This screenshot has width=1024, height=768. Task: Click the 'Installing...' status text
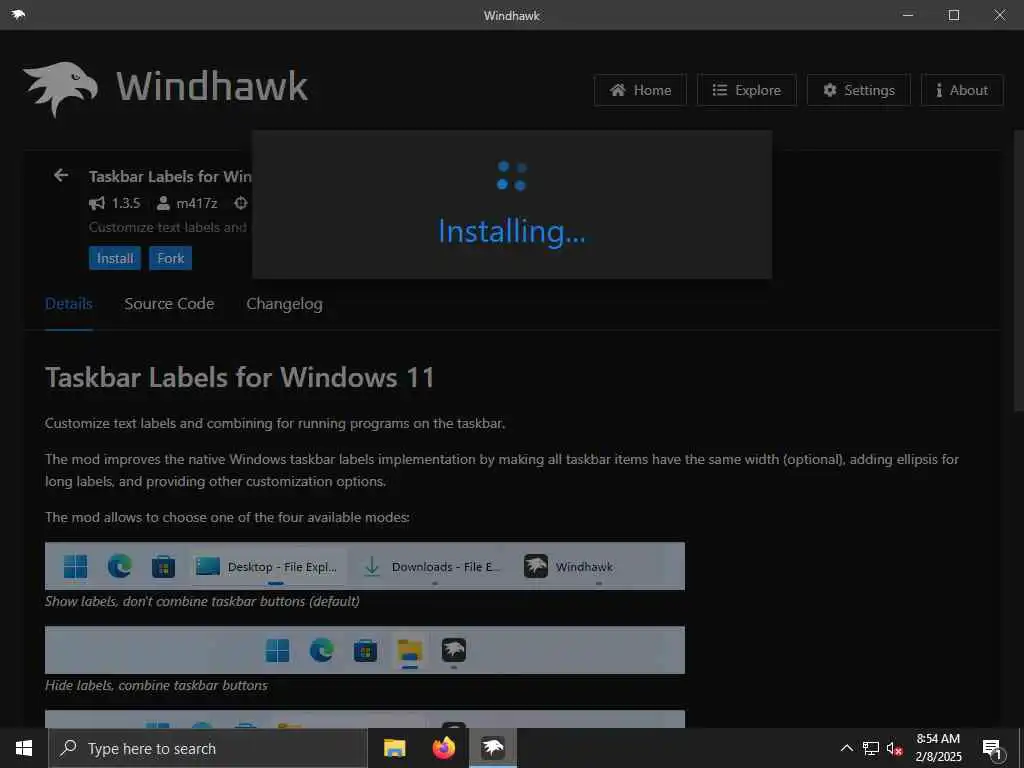pos(511,231)
